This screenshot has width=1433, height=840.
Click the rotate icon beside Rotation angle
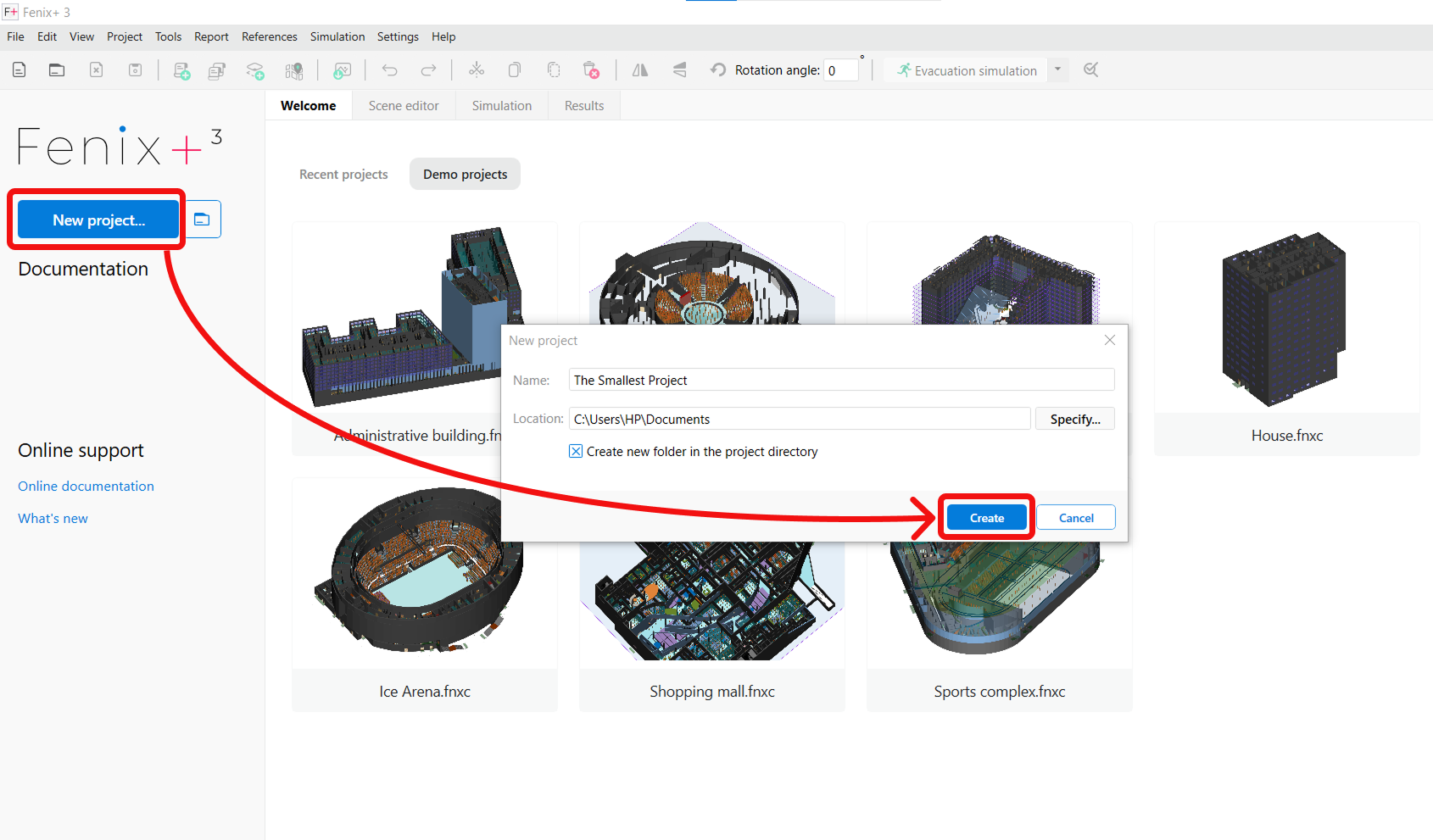coord(718,70)
